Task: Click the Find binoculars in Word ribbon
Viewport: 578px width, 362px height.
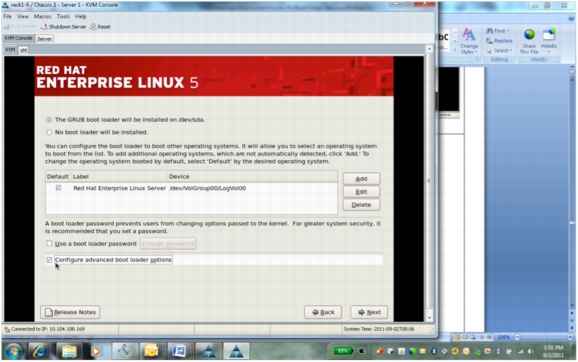Action: coord(489,31)
